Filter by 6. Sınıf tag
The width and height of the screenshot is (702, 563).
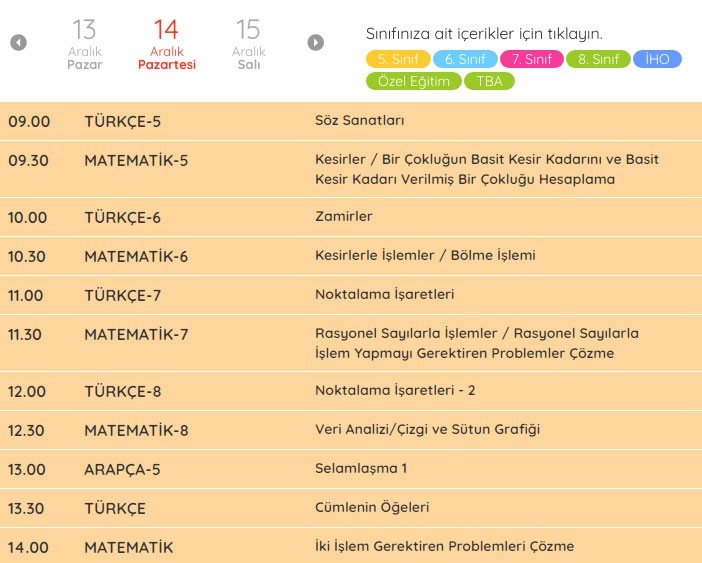465,59
